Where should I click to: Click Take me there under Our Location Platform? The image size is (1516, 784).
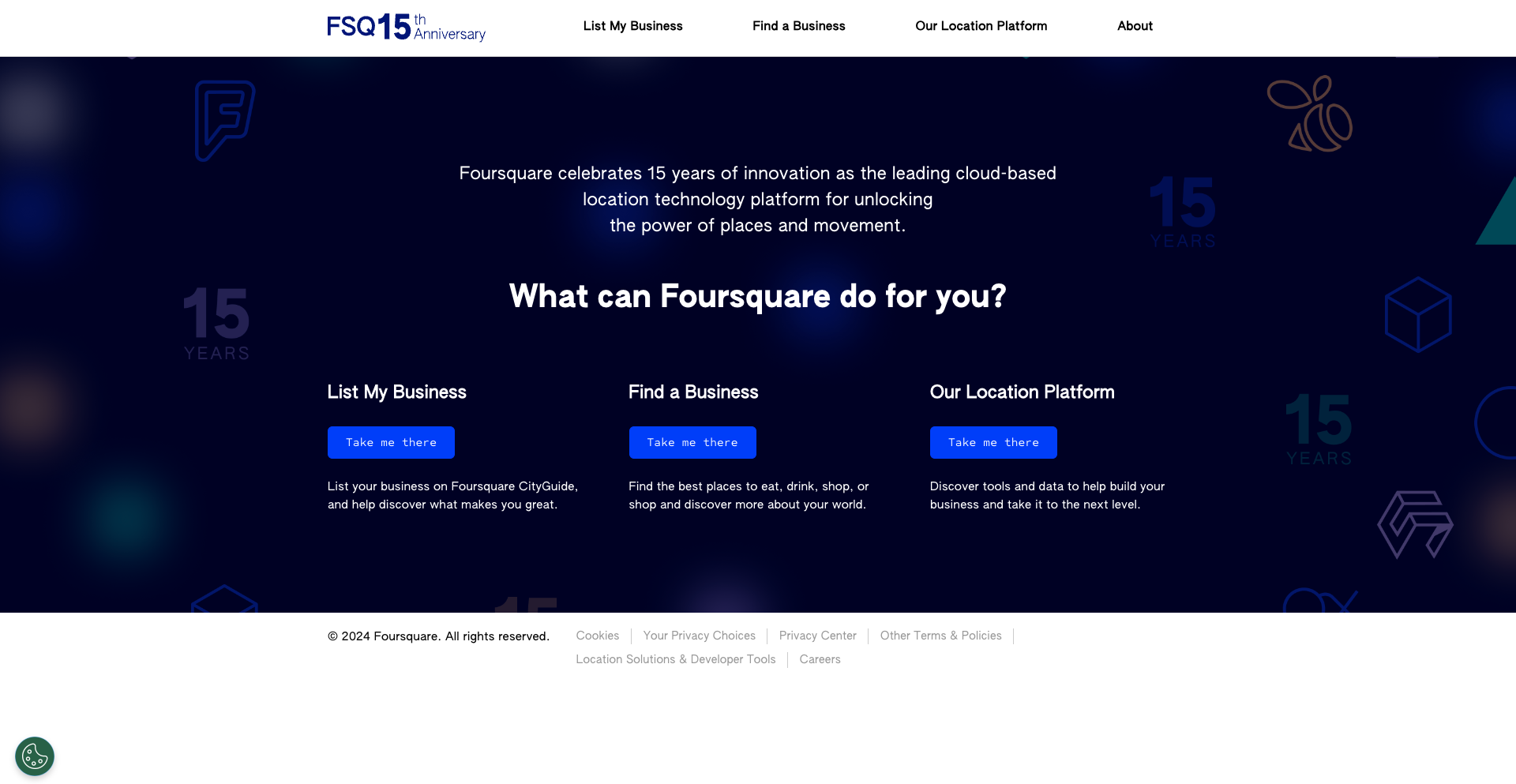993,442
